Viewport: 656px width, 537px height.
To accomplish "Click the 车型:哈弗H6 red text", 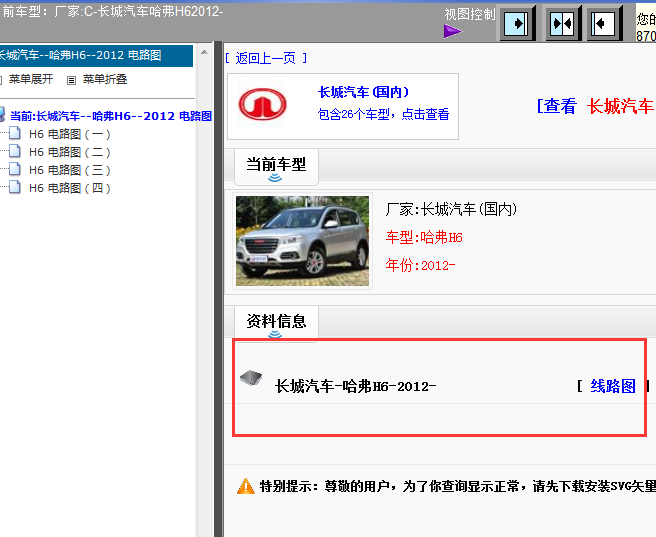I will click(424, 238).
